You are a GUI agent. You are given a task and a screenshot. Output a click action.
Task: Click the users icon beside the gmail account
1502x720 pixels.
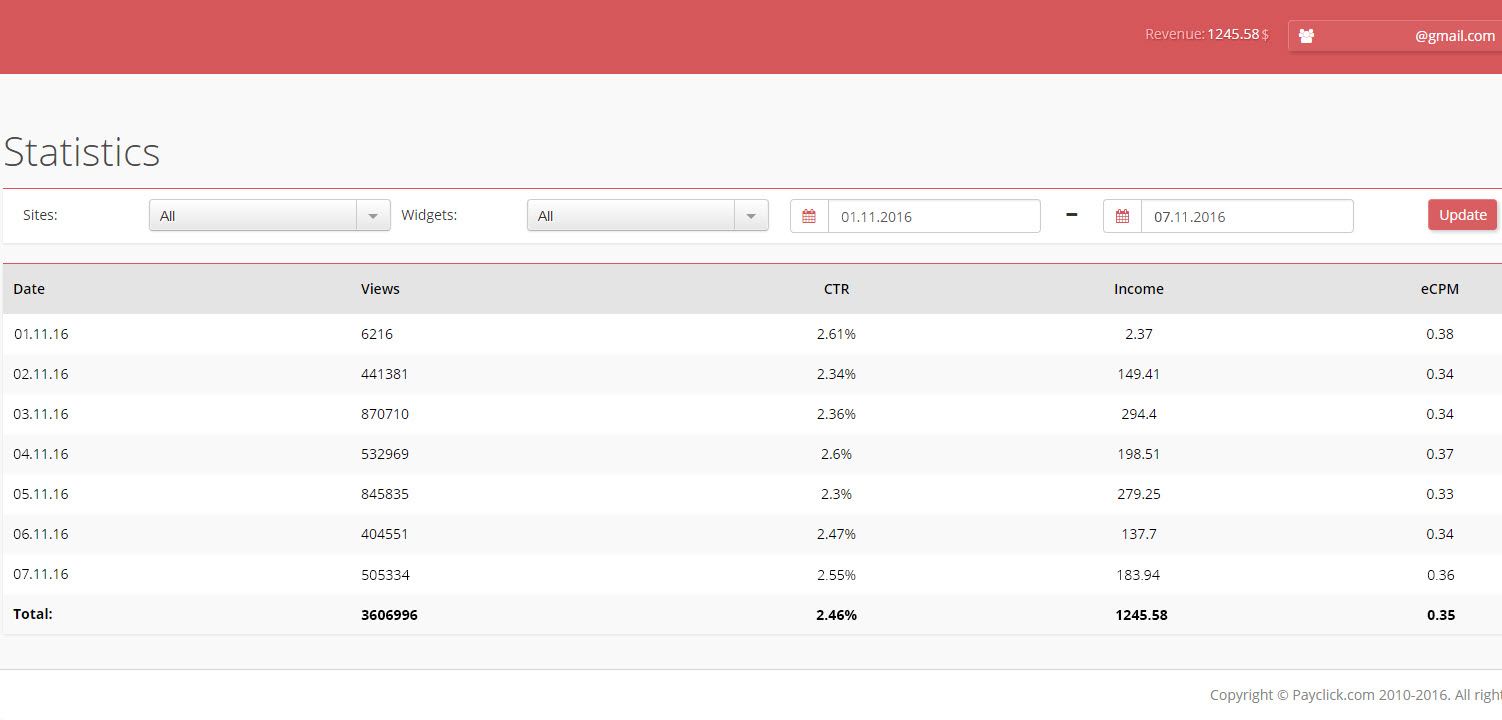(x=1306, y=36)
